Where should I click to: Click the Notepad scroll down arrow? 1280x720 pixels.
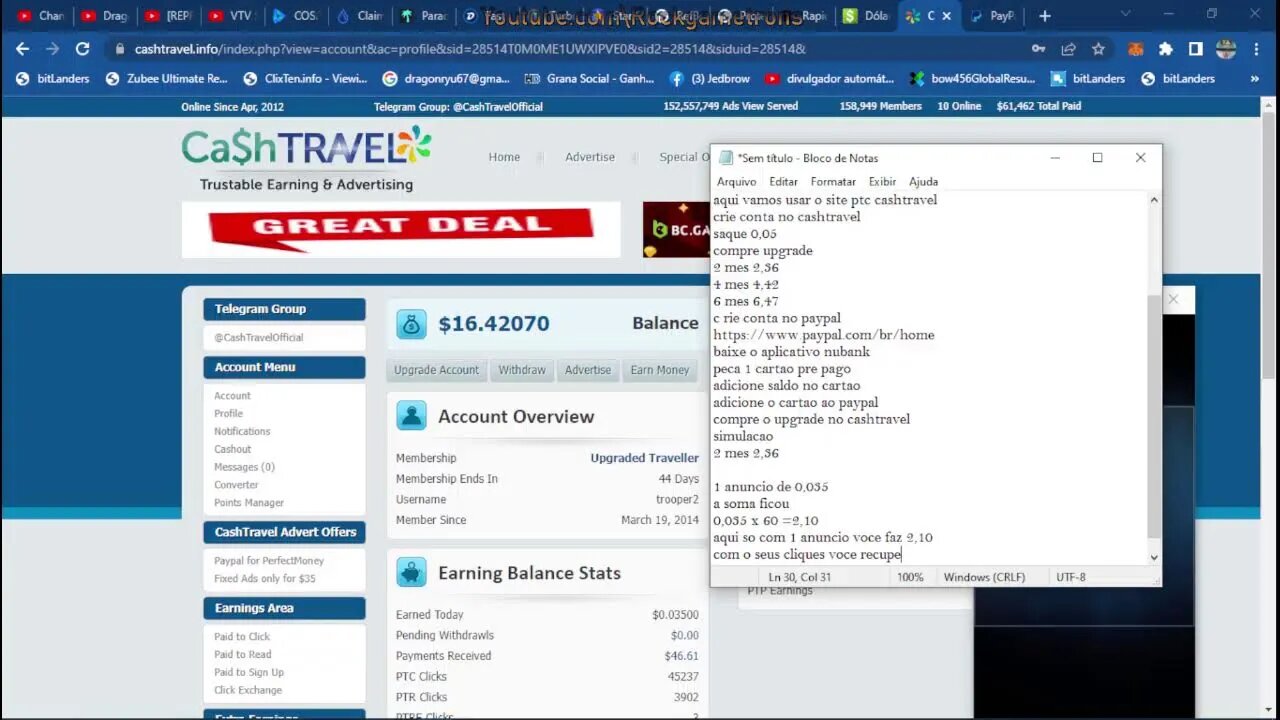tap(1154, 557)
